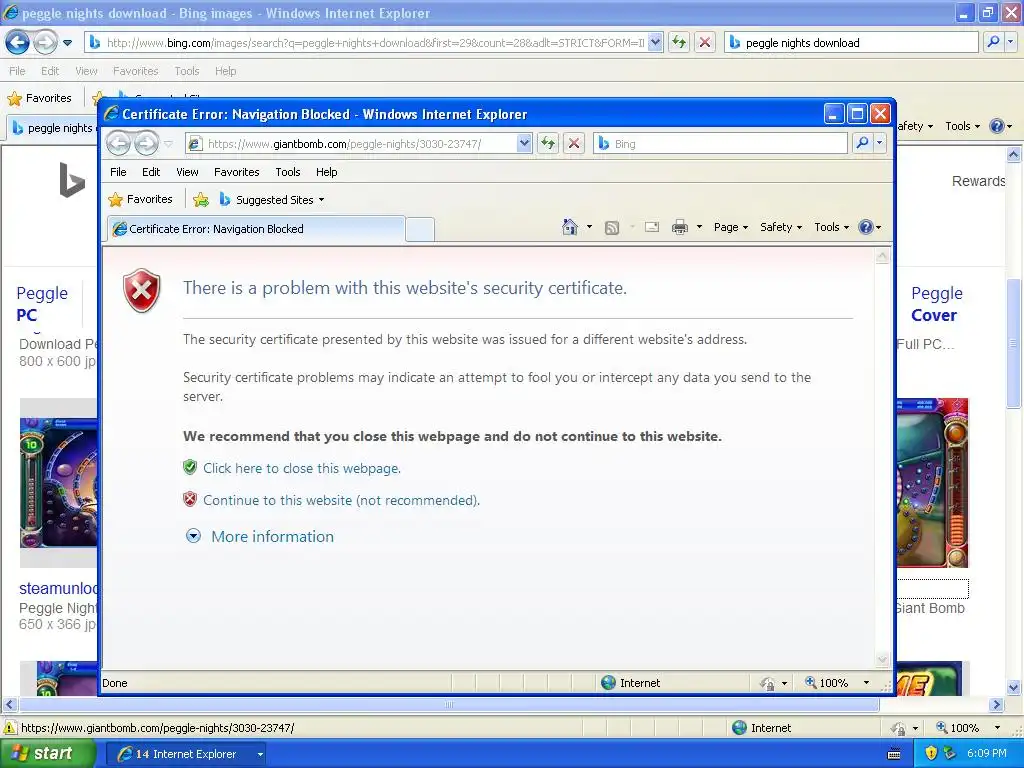This screenshot has height=768, width=1024.
Task: Click the Search magnifier in Certificate Error window
Action: click(863, 143)
